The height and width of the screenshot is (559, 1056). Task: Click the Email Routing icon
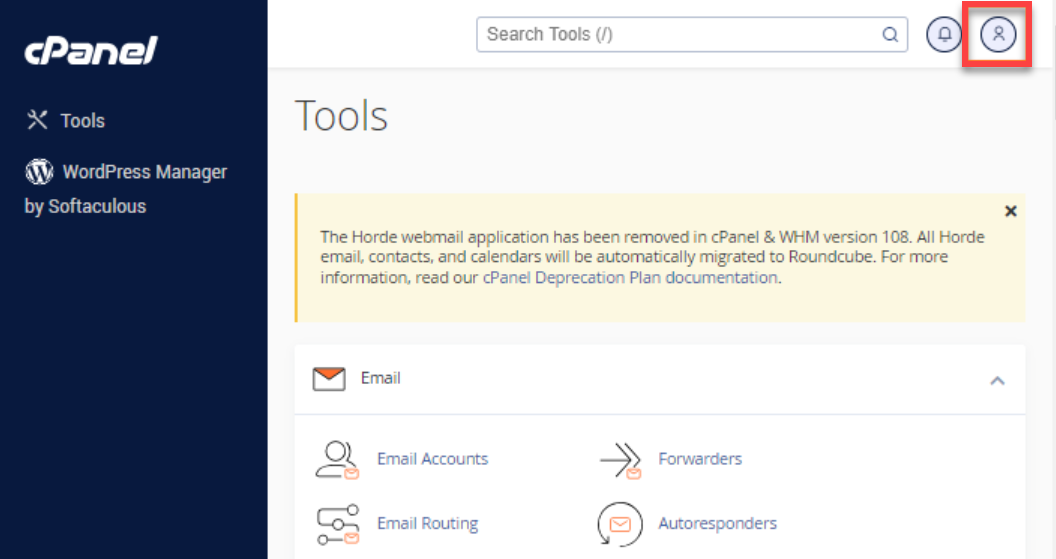[x=337, y=524]
